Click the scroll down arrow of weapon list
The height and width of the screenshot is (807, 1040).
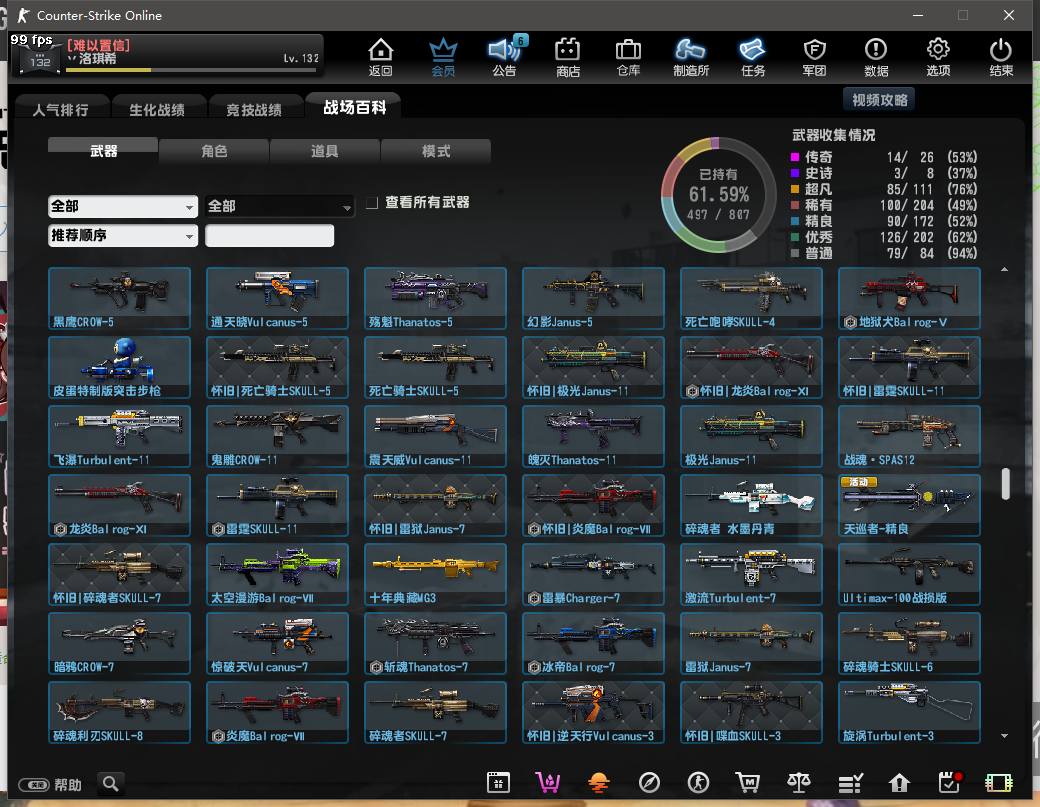1005,735
